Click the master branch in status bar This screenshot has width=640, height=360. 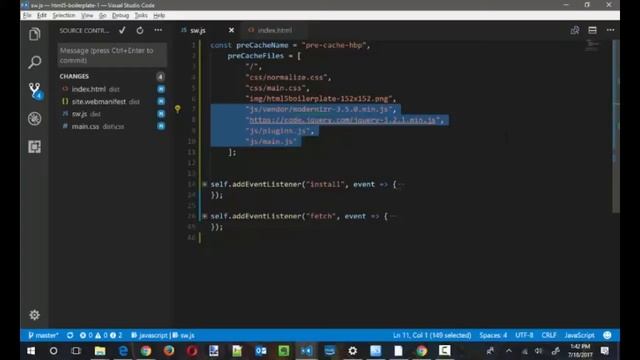coord(43,336)
